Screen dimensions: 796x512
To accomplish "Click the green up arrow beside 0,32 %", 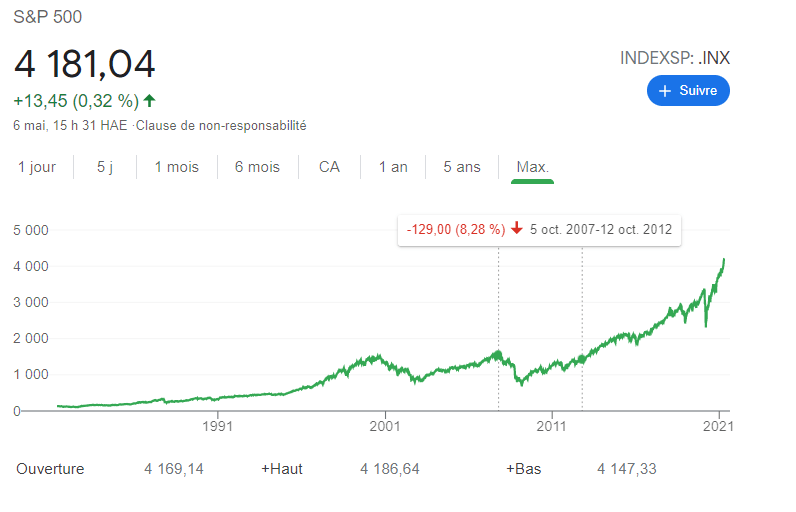I will (x=150, y=100).
